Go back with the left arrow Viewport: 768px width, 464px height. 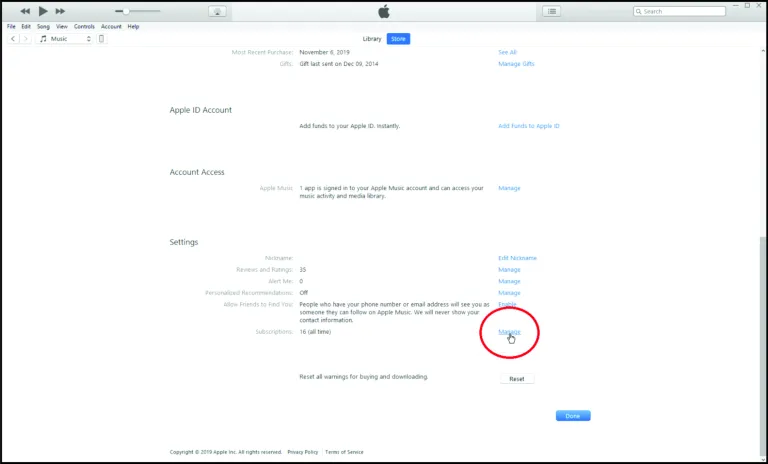(13, 38)
